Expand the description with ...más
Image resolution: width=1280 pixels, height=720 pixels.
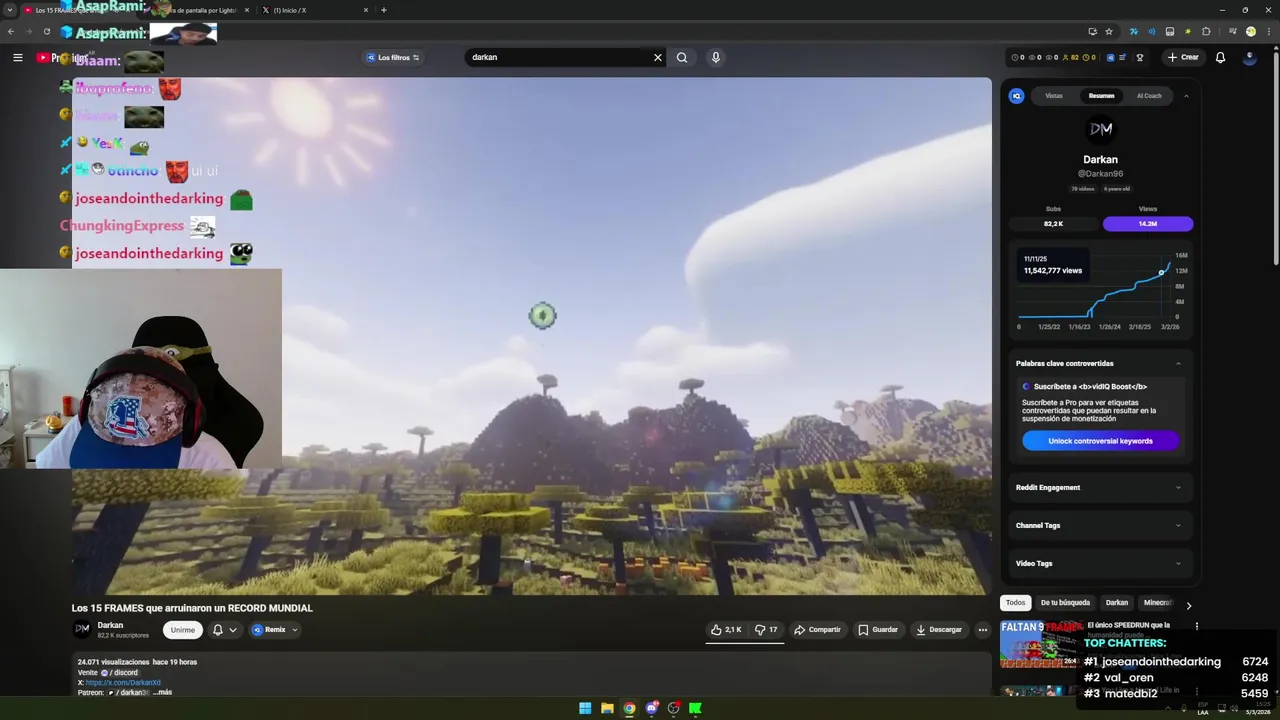point(162,692)
